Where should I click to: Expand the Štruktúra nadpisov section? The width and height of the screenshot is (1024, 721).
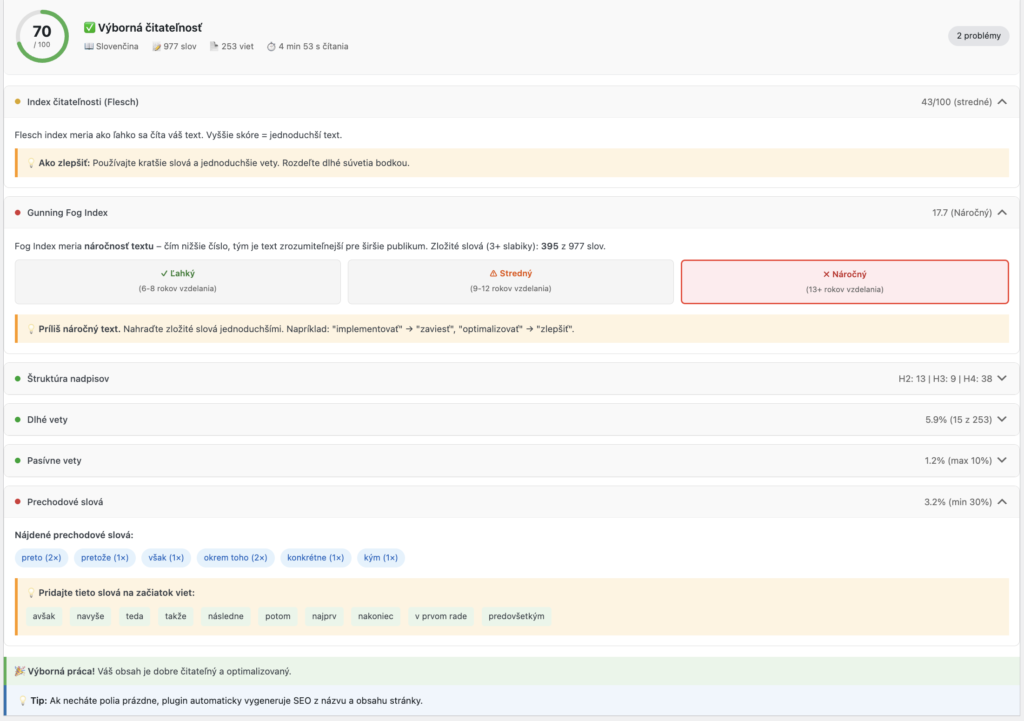[x=1003, y=377]
